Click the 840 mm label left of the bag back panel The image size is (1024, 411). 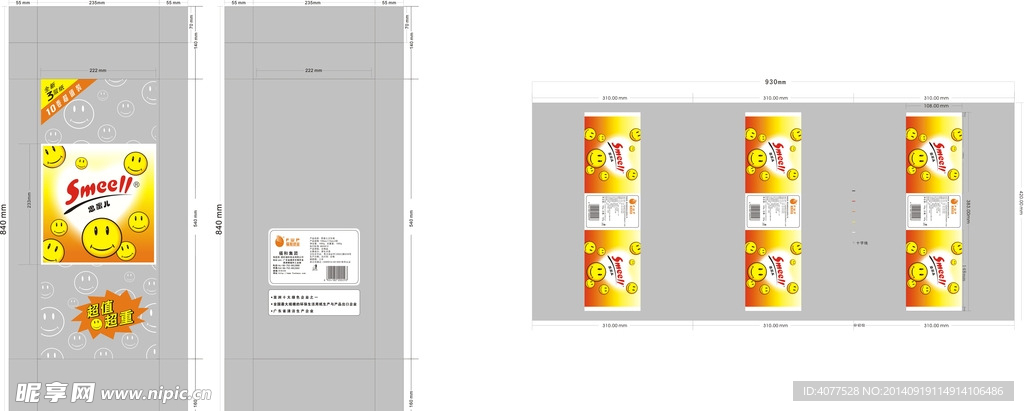click(219, 220)
